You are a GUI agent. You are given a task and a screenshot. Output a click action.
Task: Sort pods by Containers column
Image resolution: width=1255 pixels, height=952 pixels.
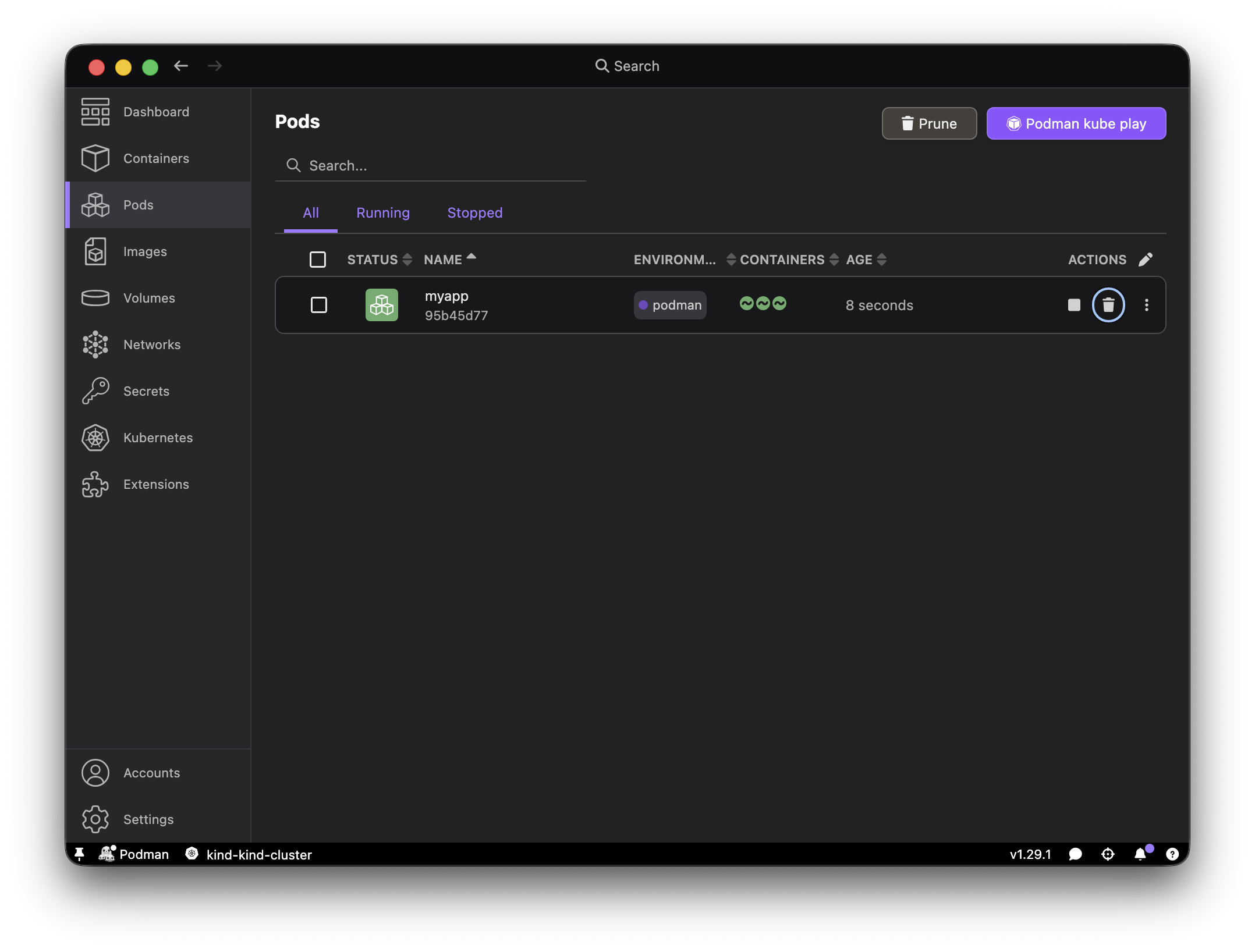pyautogui.click(x=789, y=260)
